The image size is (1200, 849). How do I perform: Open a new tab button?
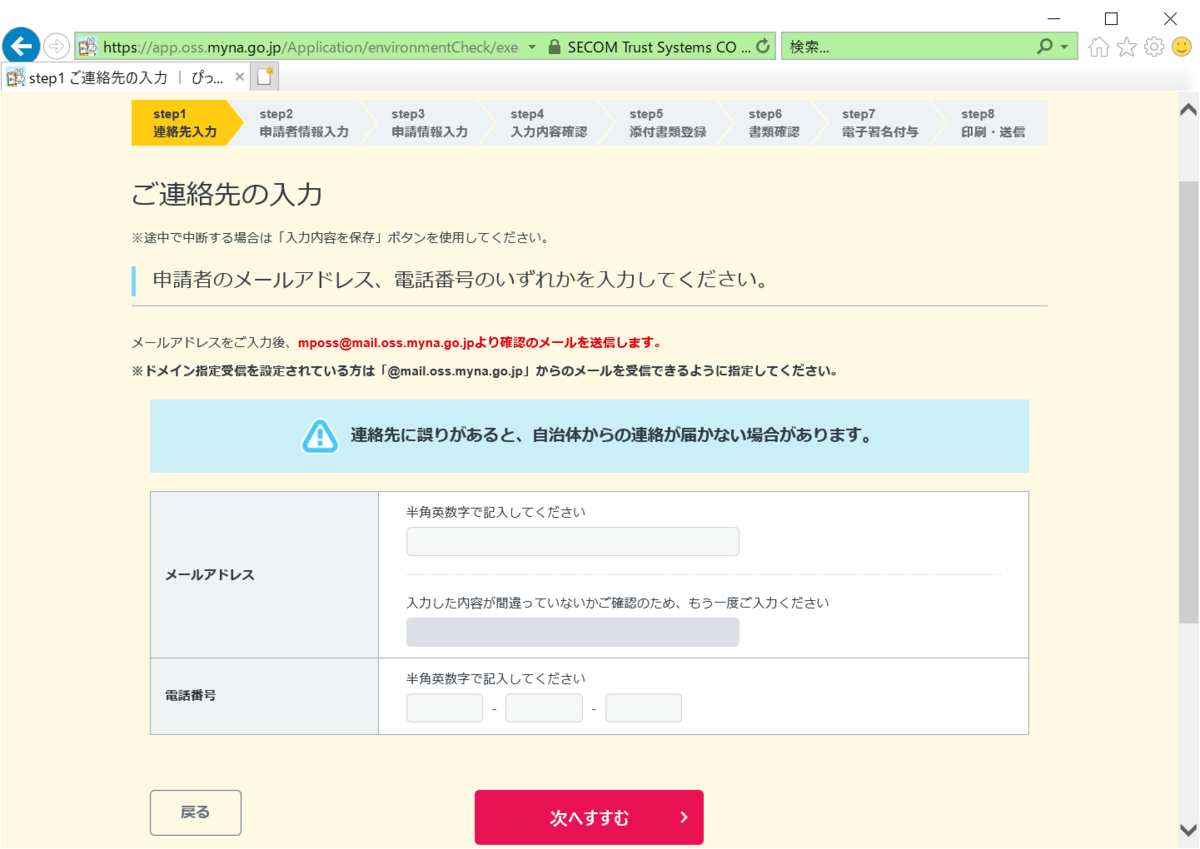click(x=265, y=77)
